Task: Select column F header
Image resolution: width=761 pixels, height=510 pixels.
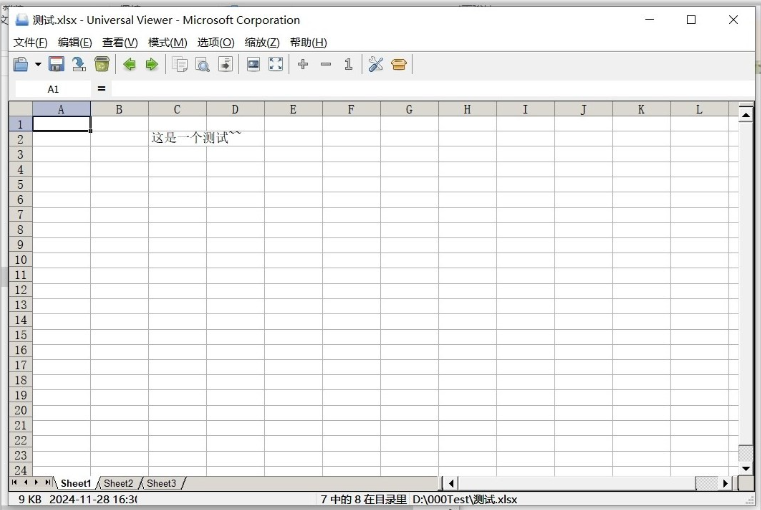Action: coord(351,109)
